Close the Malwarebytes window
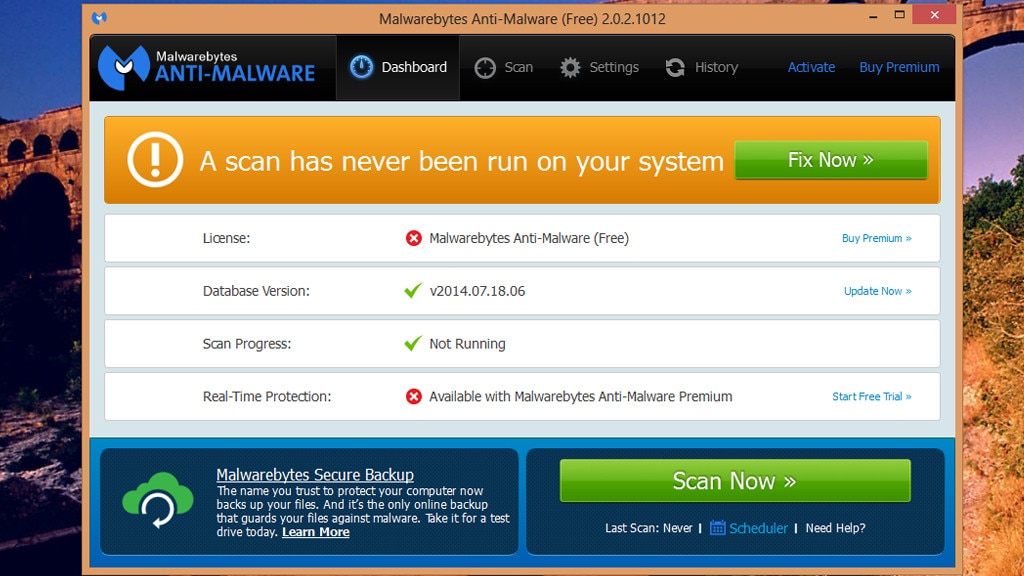Viewport: 1024px width, 576px height. coord(935,15)
